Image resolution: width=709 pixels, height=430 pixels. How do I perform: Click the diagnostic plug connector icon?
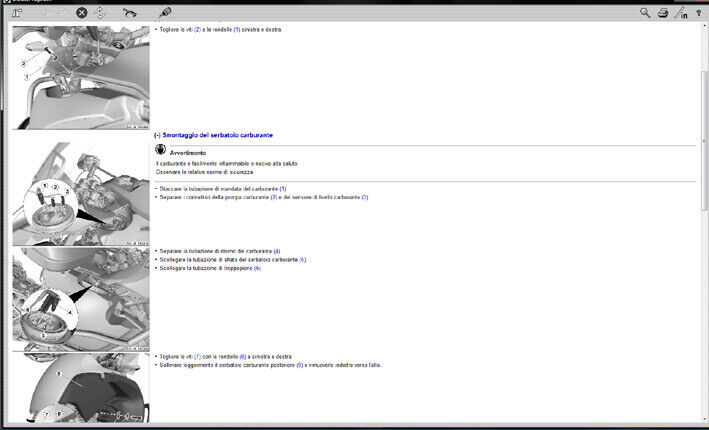click(x=164, y=13)
